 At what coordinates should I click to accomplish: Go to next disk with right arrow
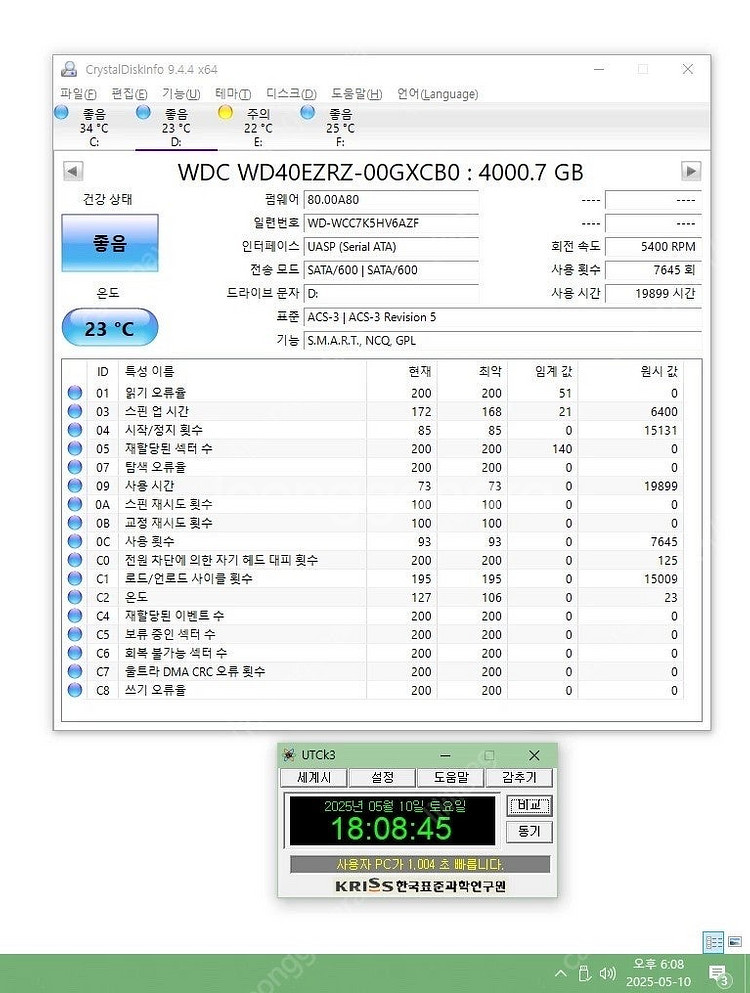(x=690, y=171)
